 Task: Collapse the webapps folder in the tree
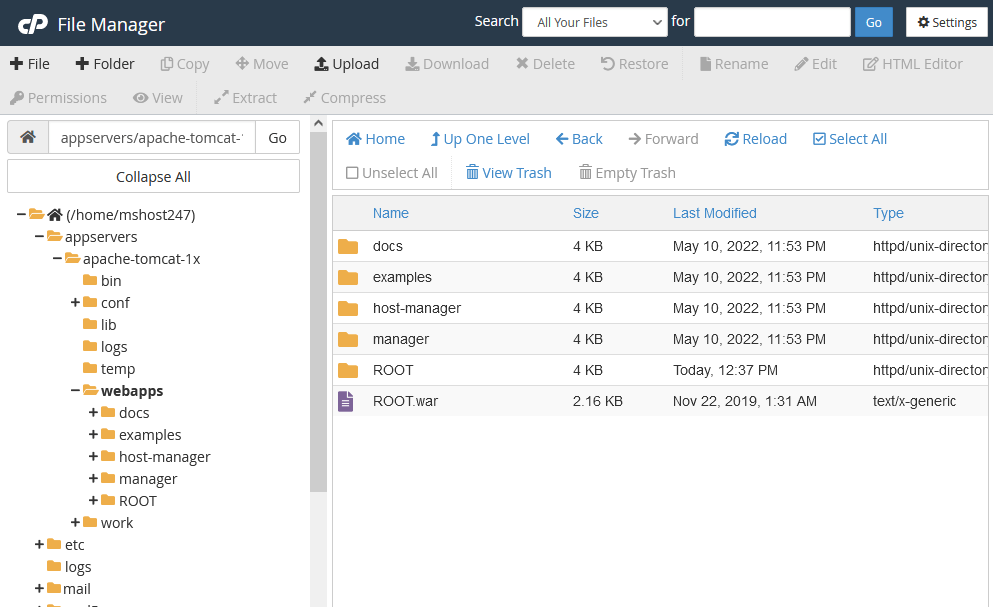pyautogui.click(x=74, y=390)
